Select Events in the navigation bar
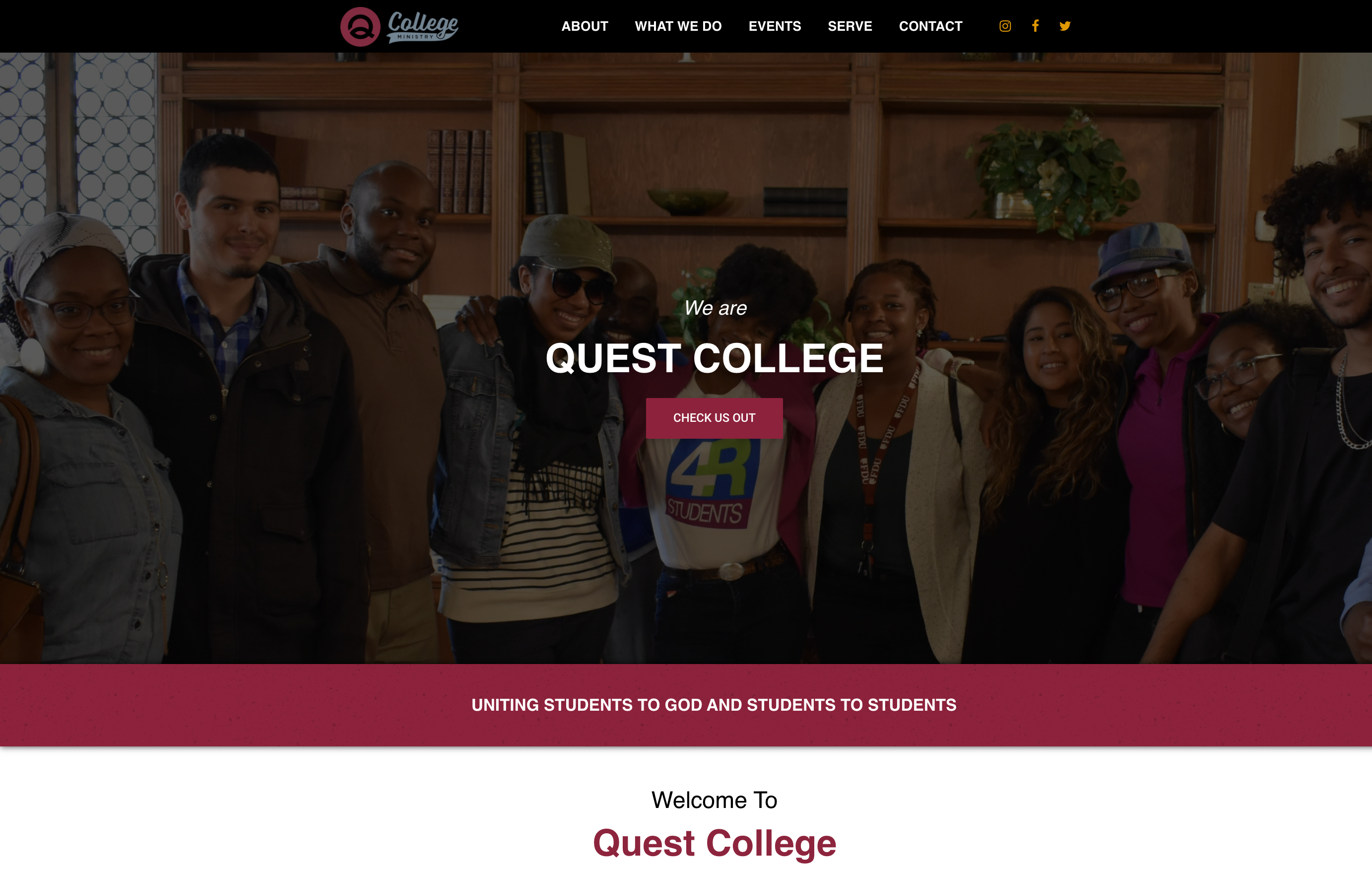1372x871 pixels. pyautogui.click(x=775, y=26)
